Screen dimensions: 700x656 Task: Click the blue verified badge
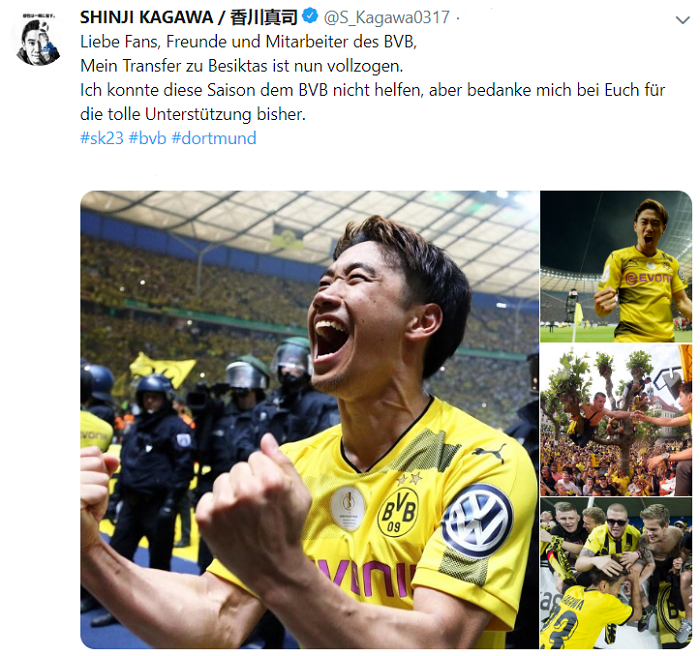[x=310, y=17]
